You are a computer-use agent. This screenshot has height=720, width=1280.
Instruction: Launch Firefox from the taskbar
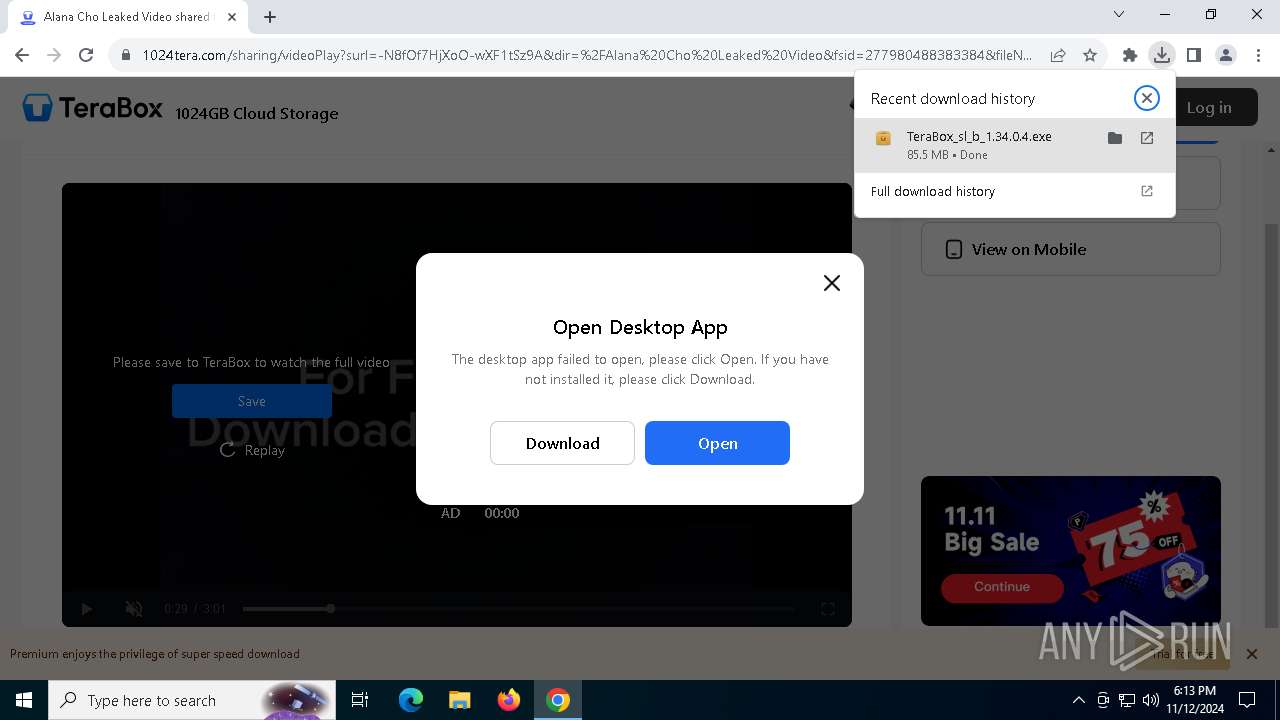tap(509, 700)
